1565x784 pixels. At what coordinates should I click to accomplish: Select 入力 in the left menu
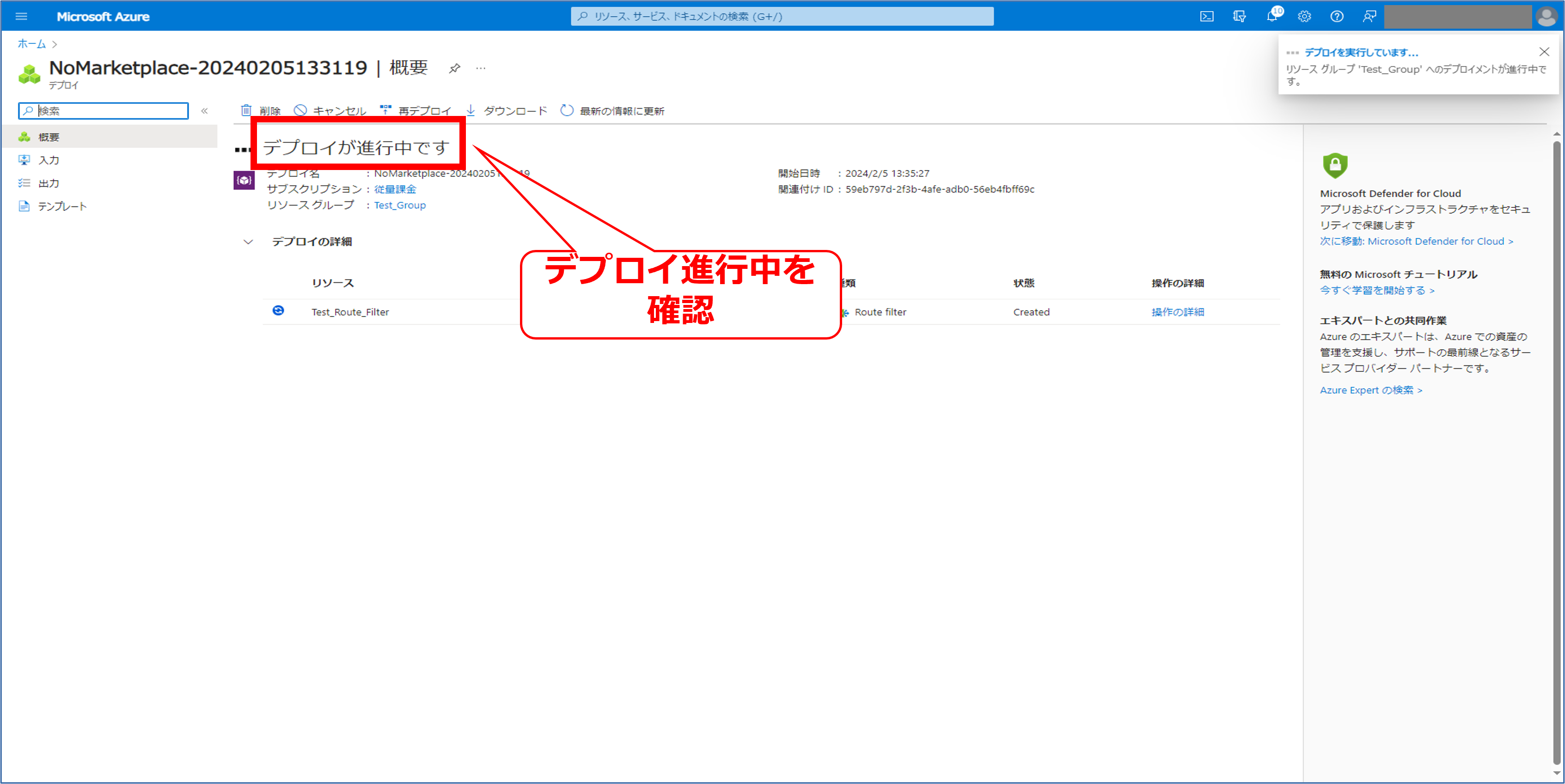click(49, 160)
